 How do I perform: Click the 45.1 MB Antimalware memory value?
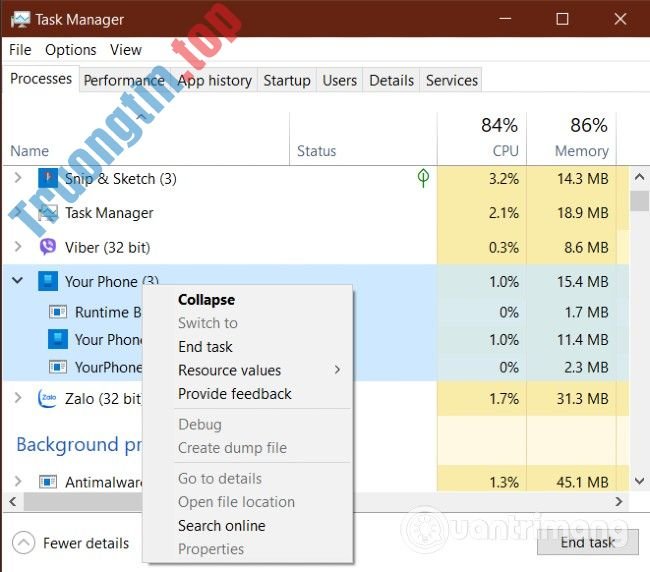click(582, 482)
